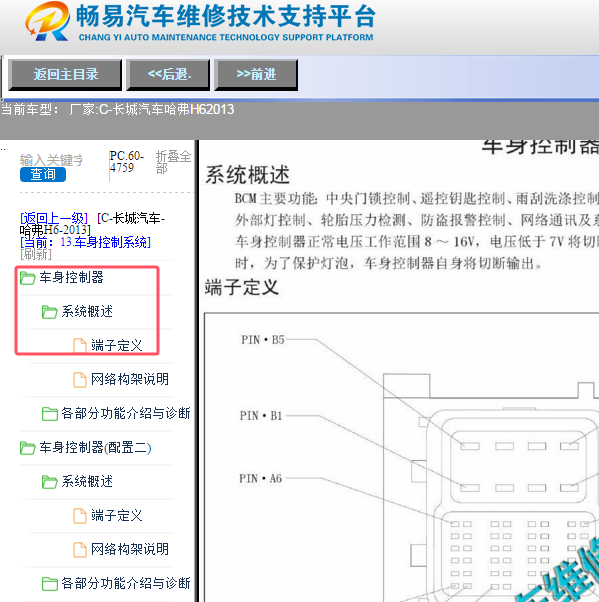Click the [当前: 13.车身控制系统] link
This screenshot has width=599, height=602.
coord(85,242)
